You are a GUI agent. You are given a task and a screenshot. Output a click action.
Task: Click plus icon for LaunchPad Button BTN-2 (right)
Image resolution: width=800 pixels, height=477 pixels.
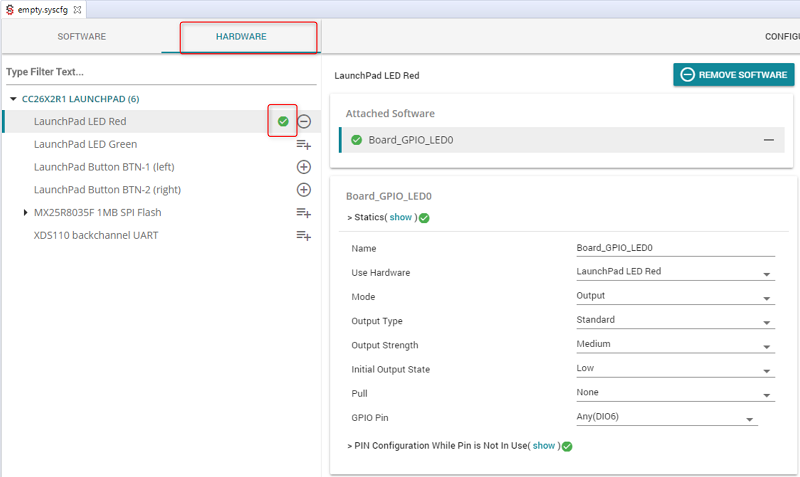point(304,190)
